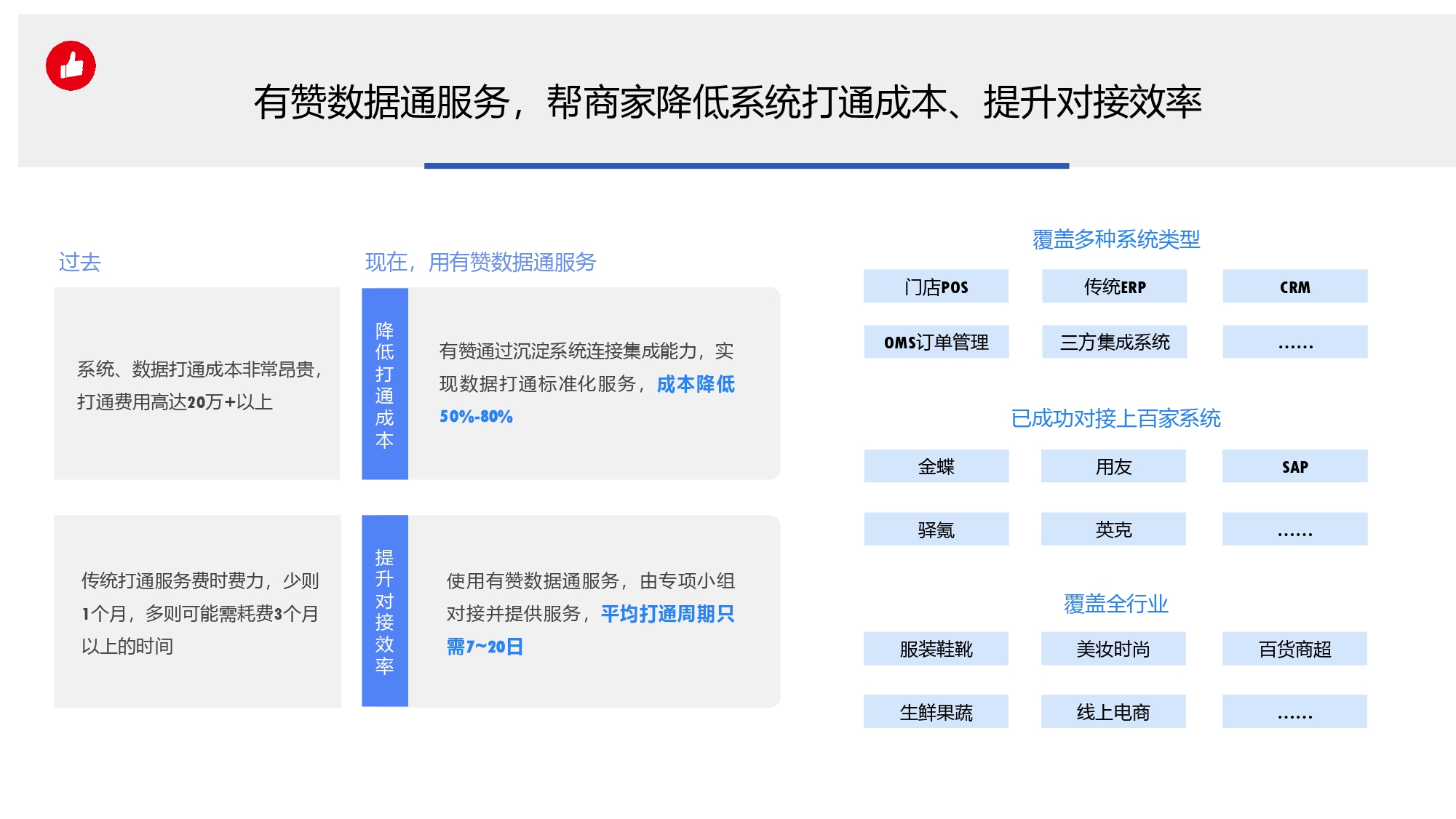Select the 服装鞋靴 industry tag
Screen dimensions: 1456x819
click(936, 649)
